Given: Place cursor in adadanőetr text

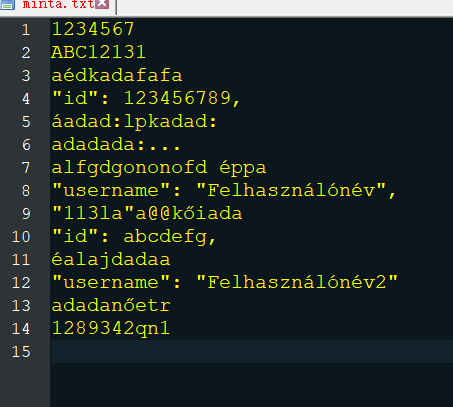Looking at the screenshot, I should 111,306.
